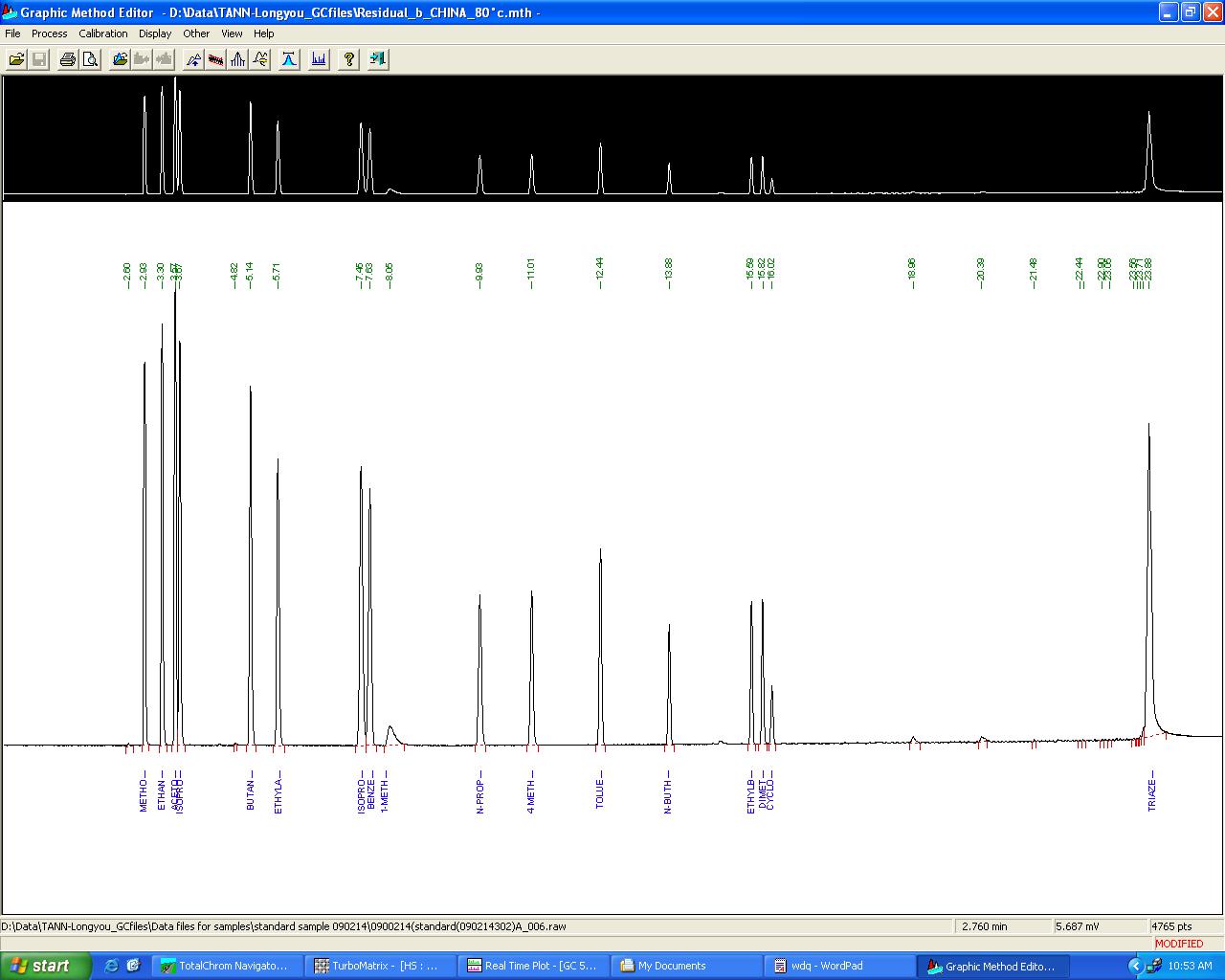Select the blue filled peak width icon
This screenshot has width=1225, height=980.
point(289,59)
